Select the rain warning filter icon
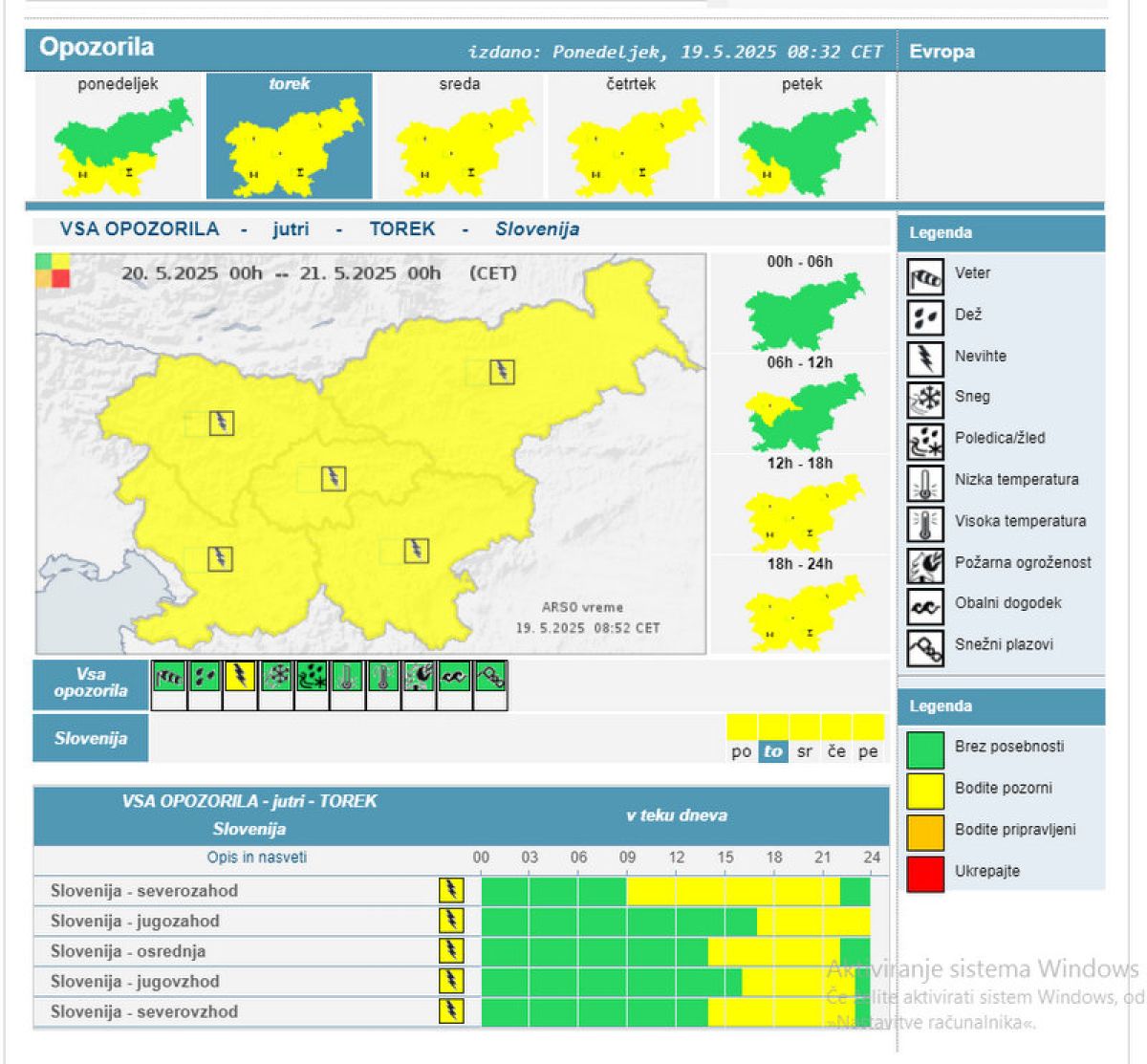Viewport: 1147px width, 1064px height. [205, 677]
